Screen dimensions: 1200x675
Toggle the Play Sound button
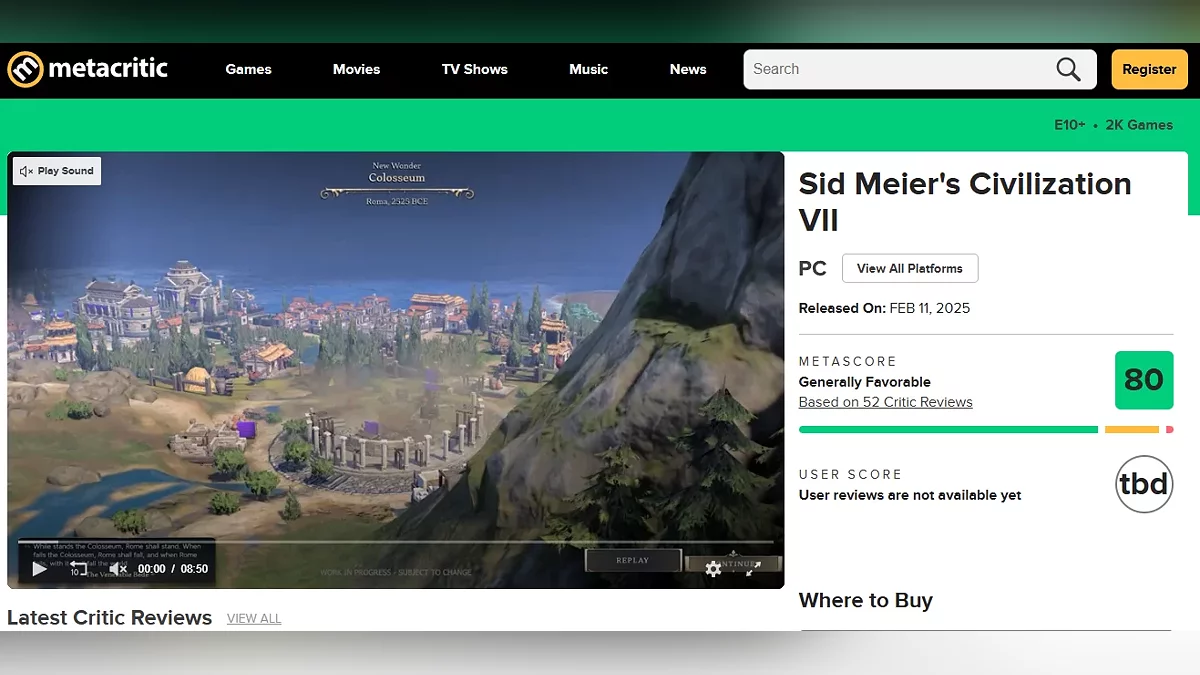tap(57, 171)
